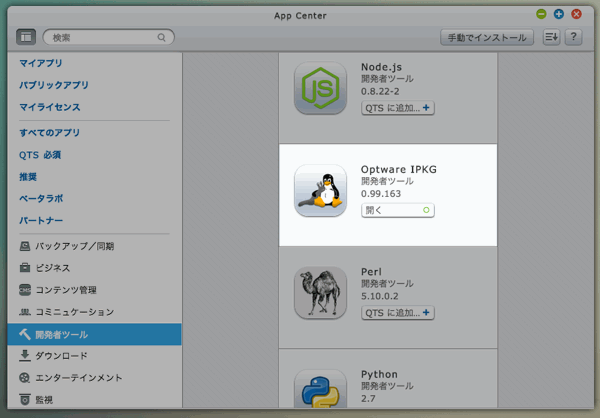Open the sort order icon button
The image size is (600, 418).
(x=551, y=37)
